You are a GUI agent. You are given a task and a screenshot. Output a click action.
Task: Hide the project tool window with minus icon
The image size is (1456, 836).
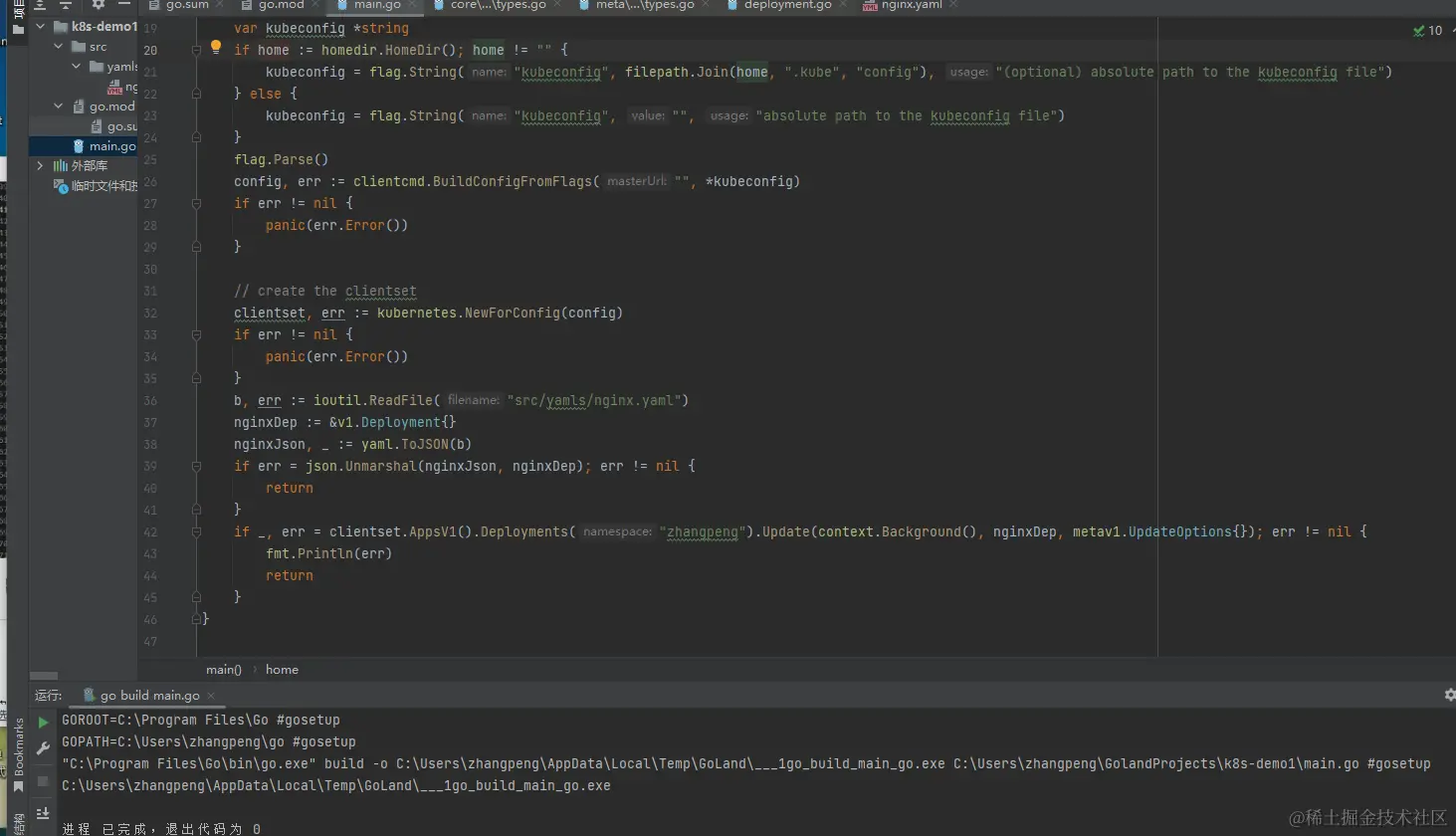[124, 5]
